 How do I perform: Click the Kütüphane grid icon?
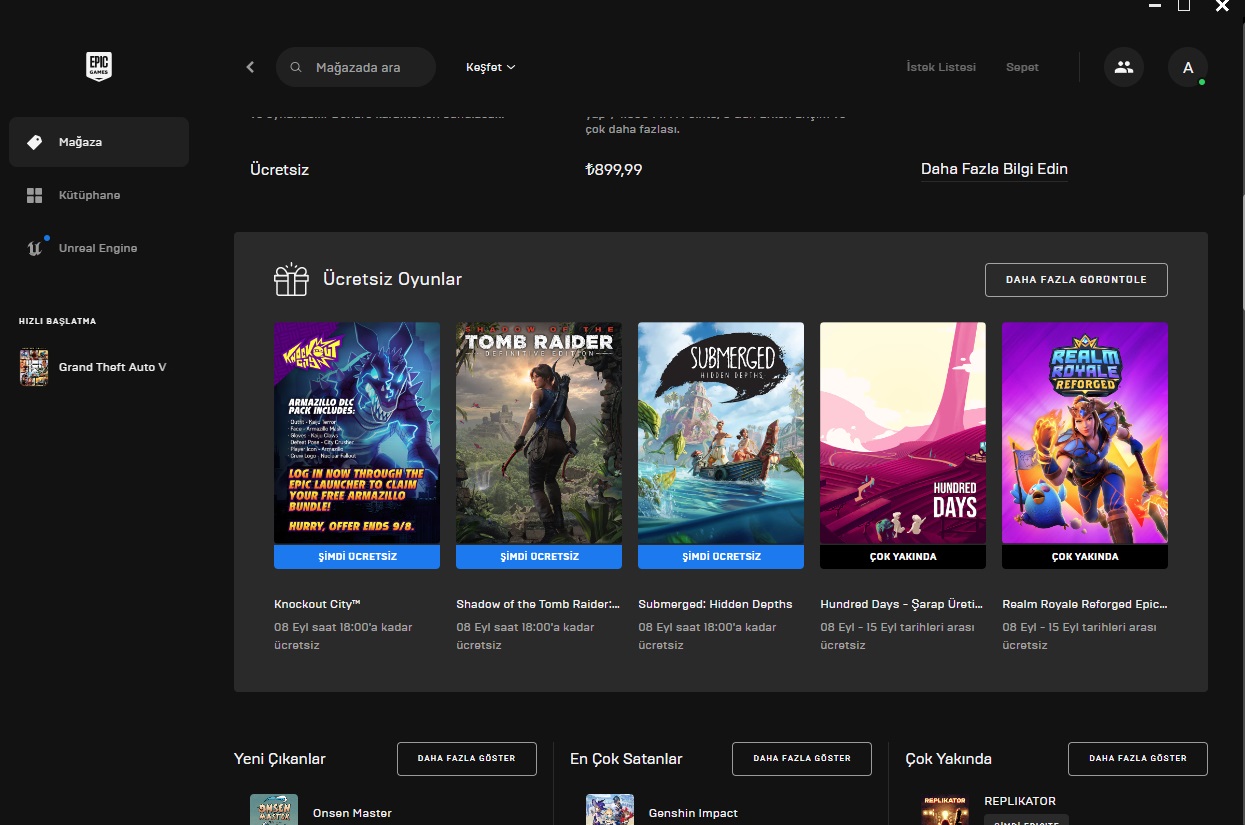(35, 195)
